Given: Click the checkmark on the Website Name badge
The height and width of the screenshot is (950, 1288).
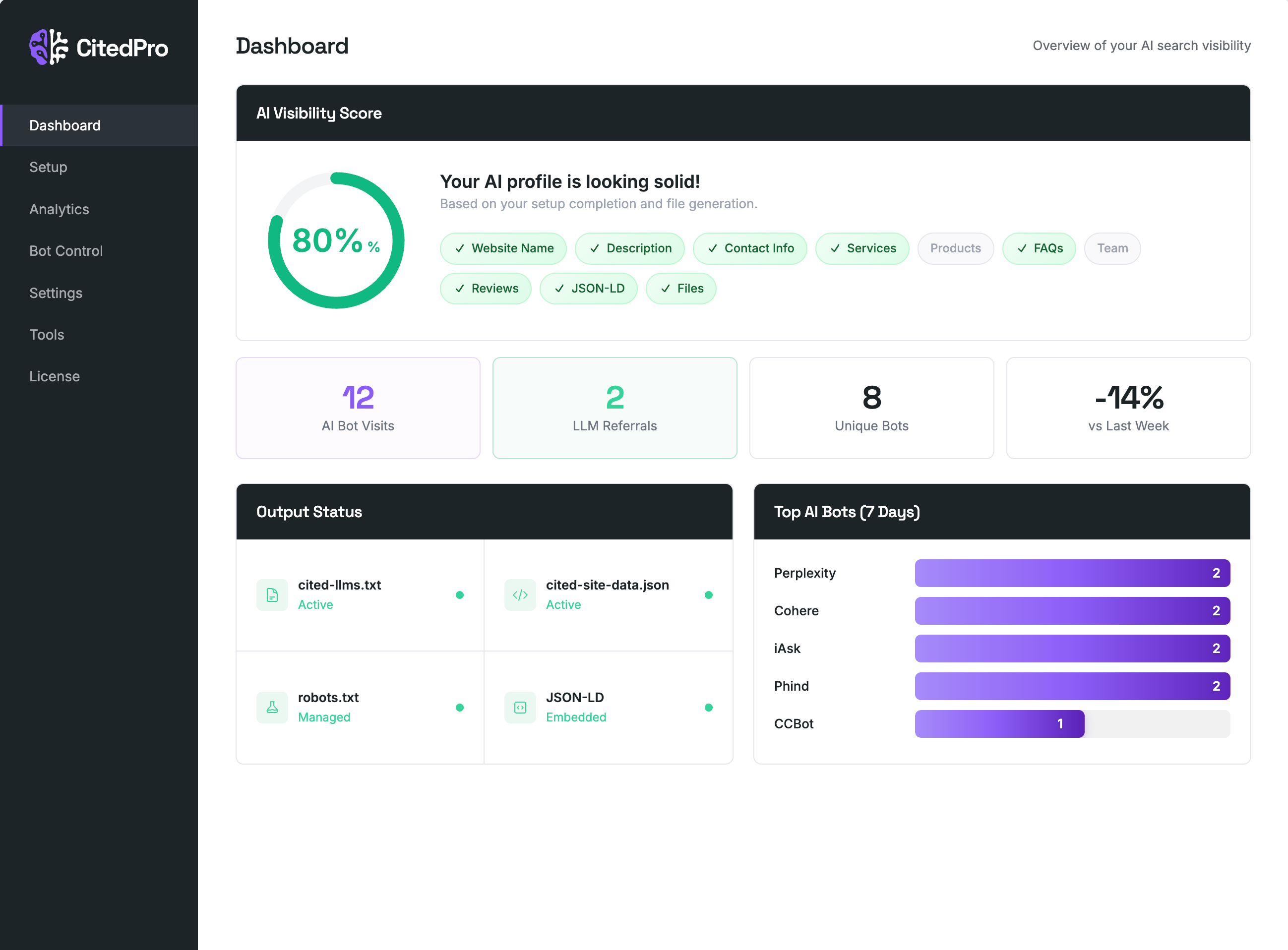Looking at the screenshot, I should pyautogui.click(x=460, y=248).
